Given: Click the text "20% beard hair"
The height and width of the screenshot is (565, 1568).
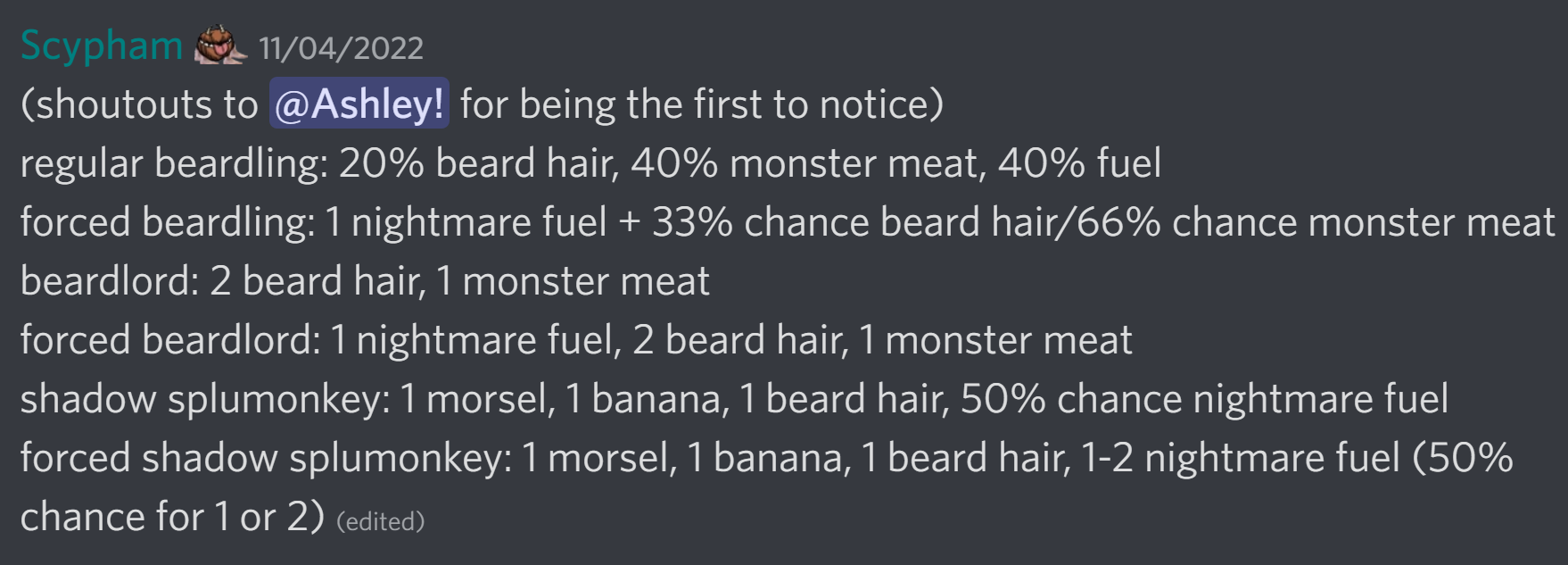Looking at the screenshot, I should tap(476, 163).
